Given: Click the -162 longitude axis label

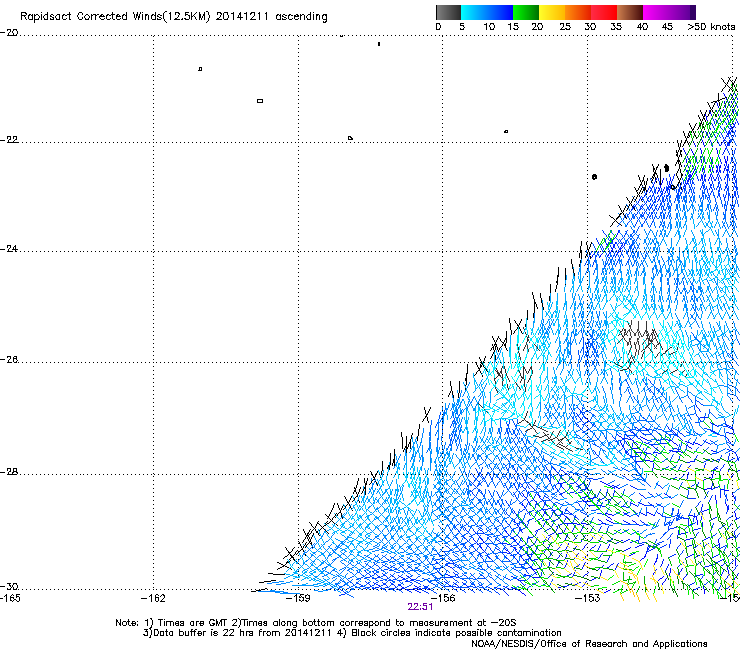Looking at the screenshot, I should tap(153, 598).
